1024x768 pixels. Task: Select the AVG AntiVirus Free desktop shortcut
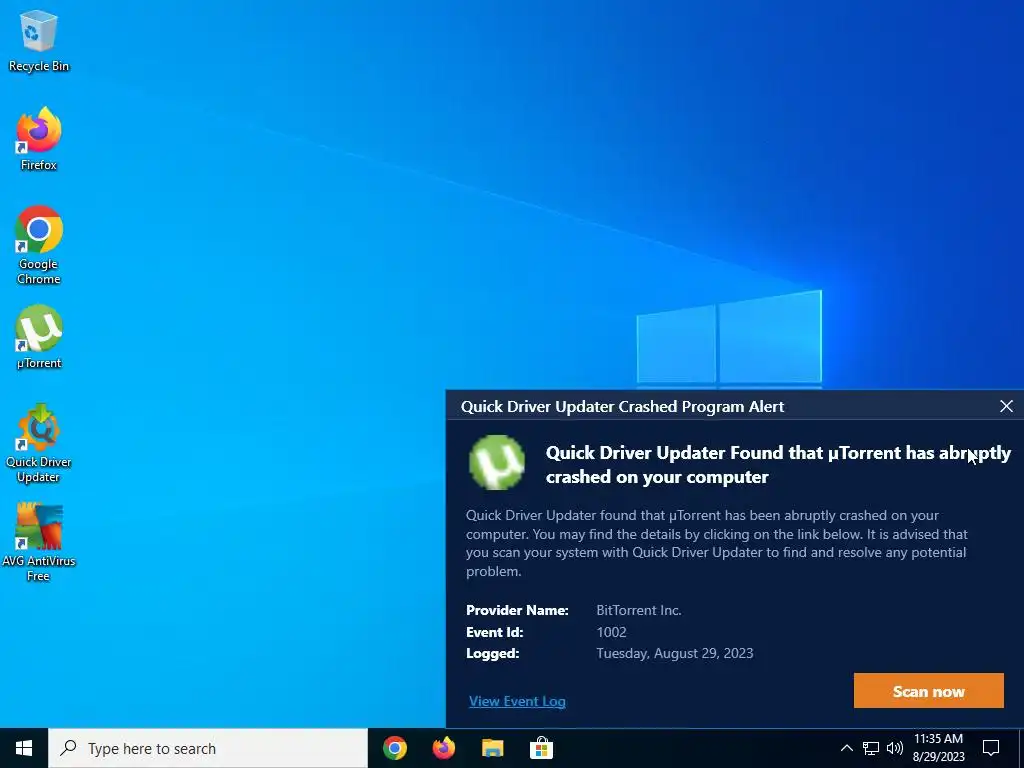click(x=39, y=542)
